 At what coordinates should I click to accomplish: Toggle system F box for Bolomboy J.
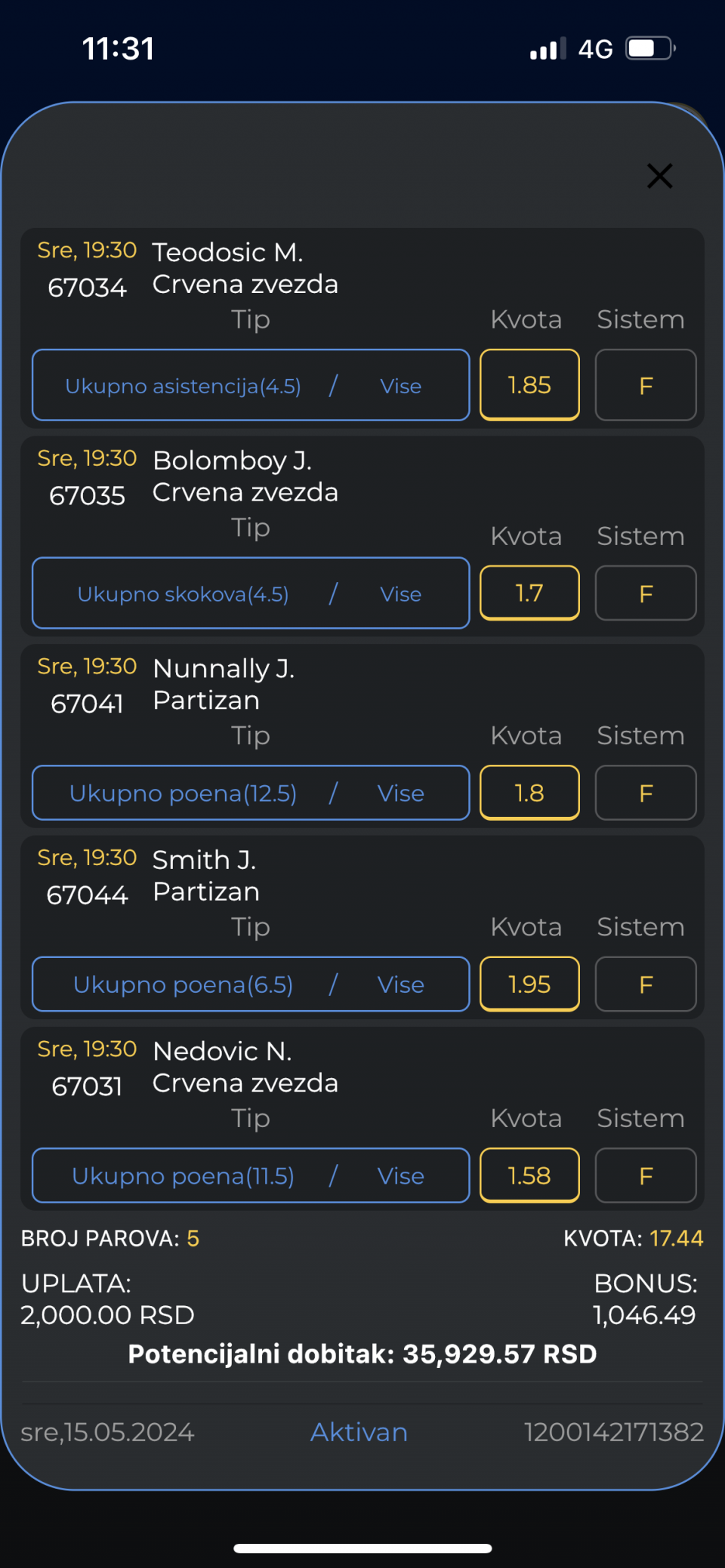point(646,593)
